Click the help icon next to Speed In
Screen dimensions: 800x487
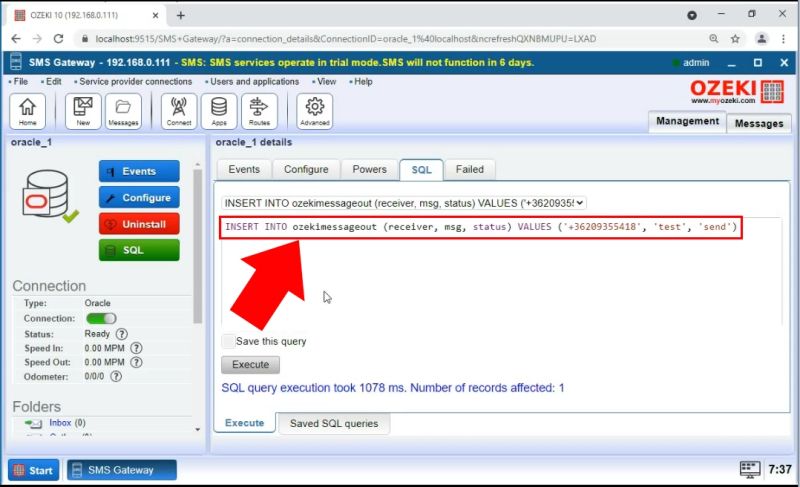(136, 348)
